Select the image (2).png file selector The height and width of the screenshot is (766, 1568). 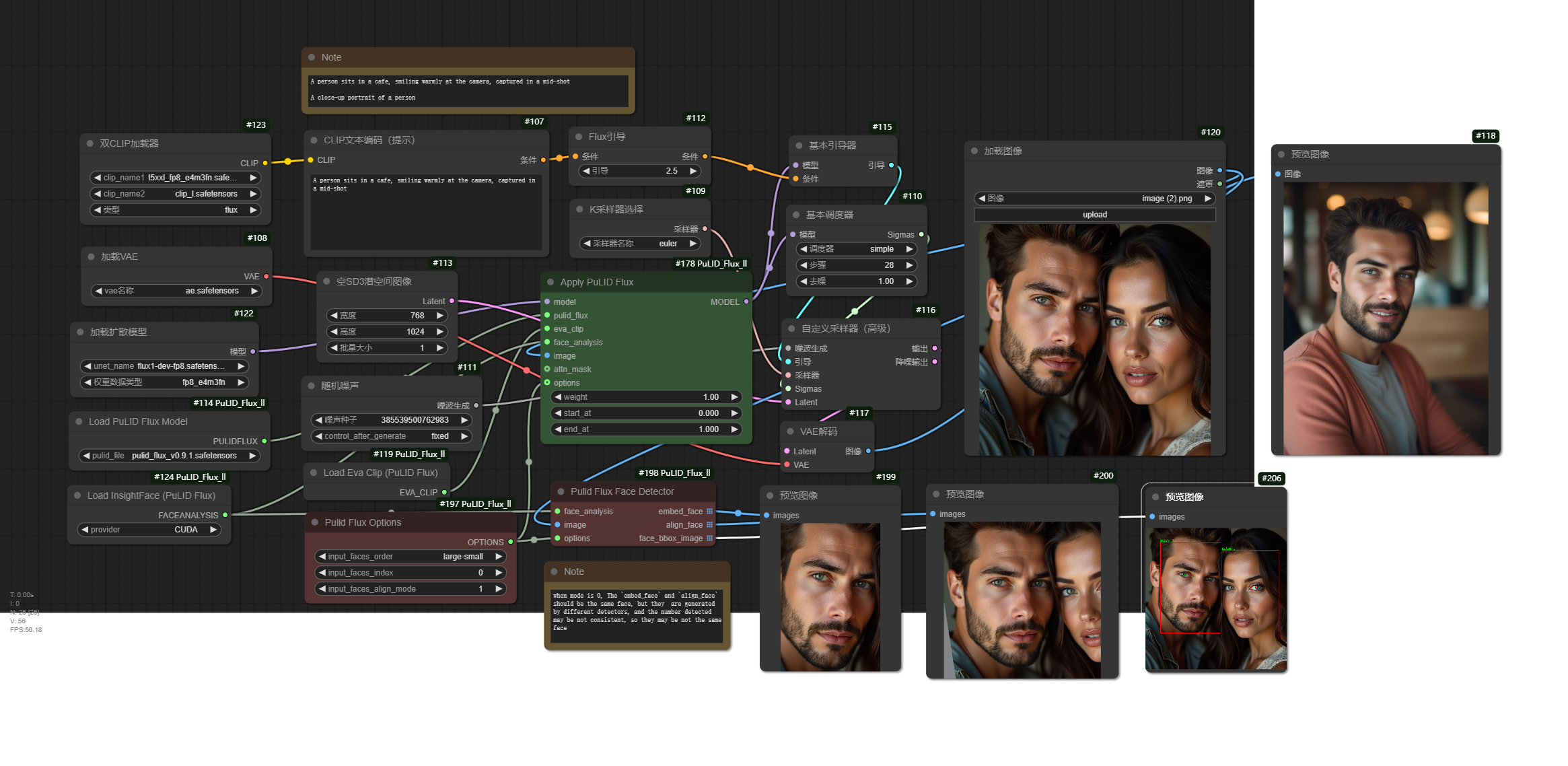click(x=1094, y=199)
